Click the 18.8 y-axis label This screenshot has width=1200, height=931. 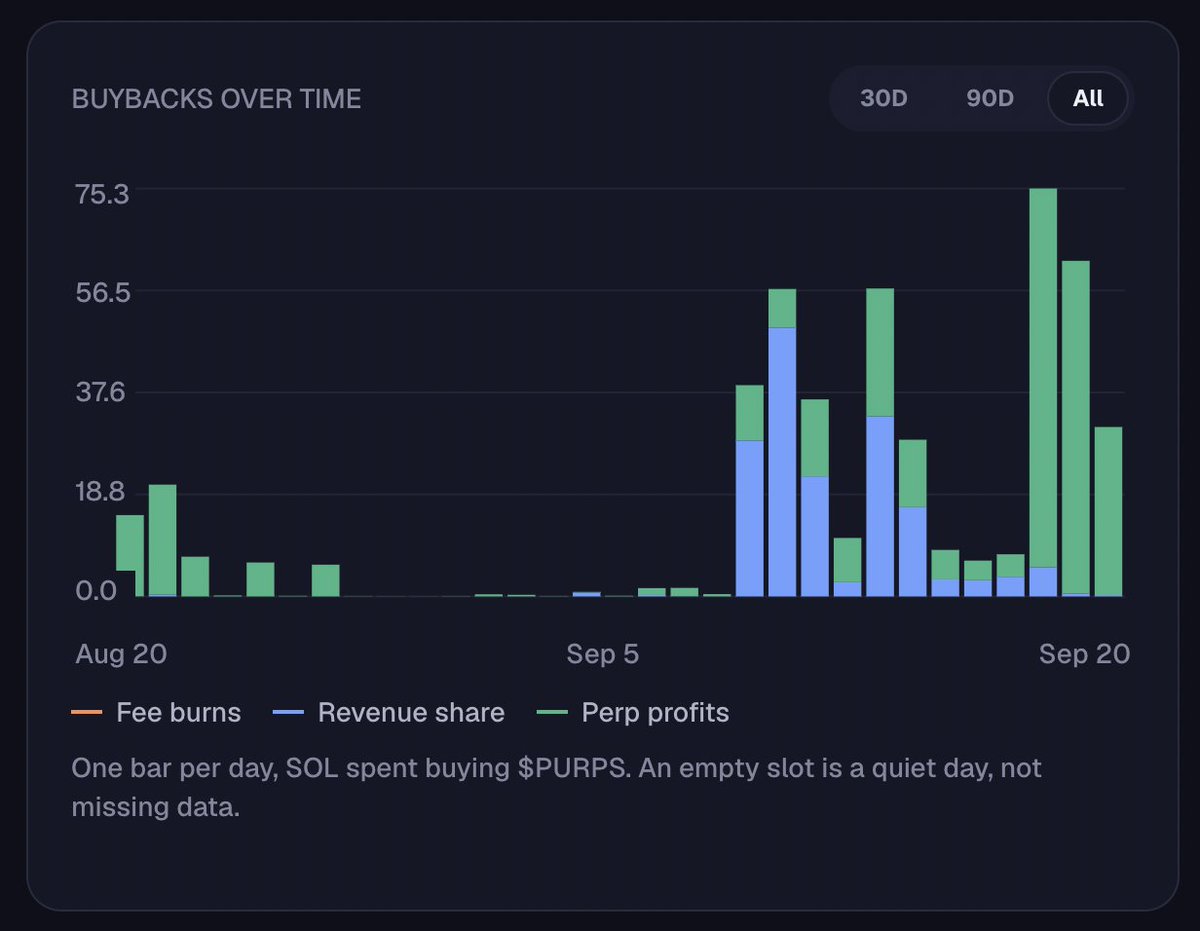[102, 492]
